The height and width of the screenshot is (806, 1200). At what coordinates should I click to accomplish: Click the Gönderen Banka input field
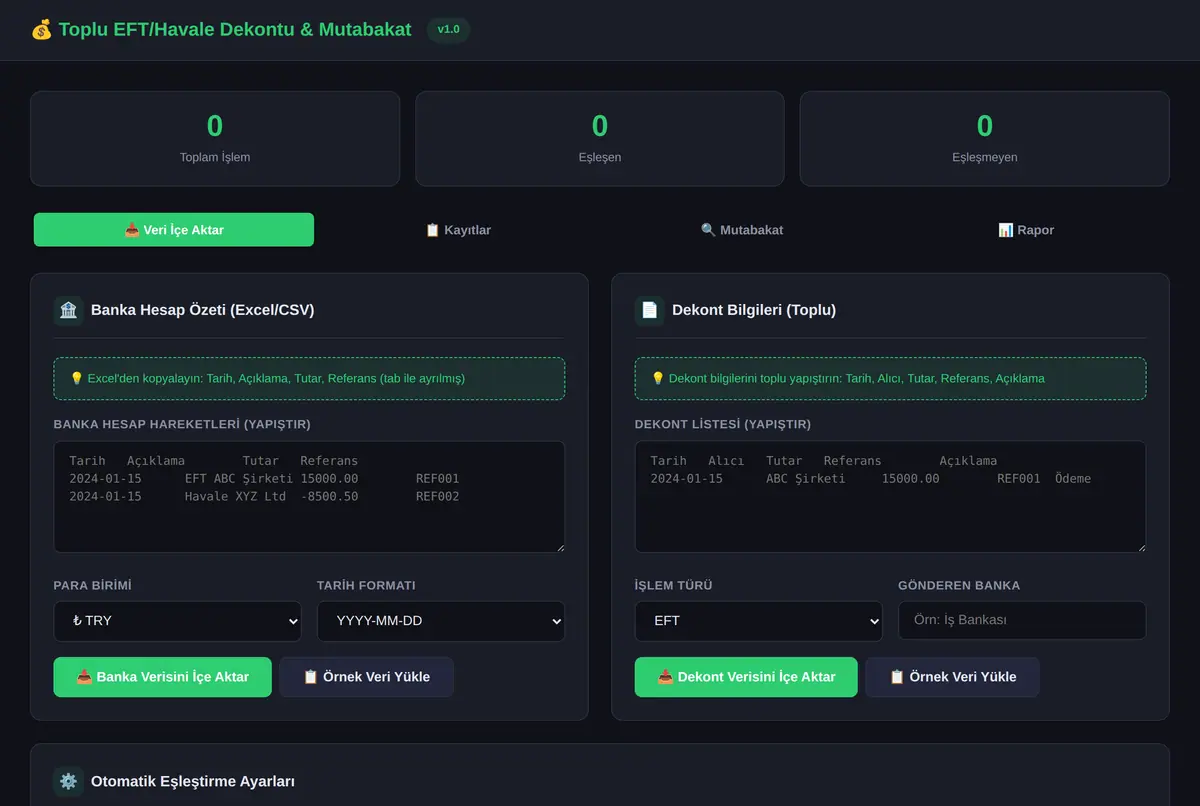(x=1022, y=620)
